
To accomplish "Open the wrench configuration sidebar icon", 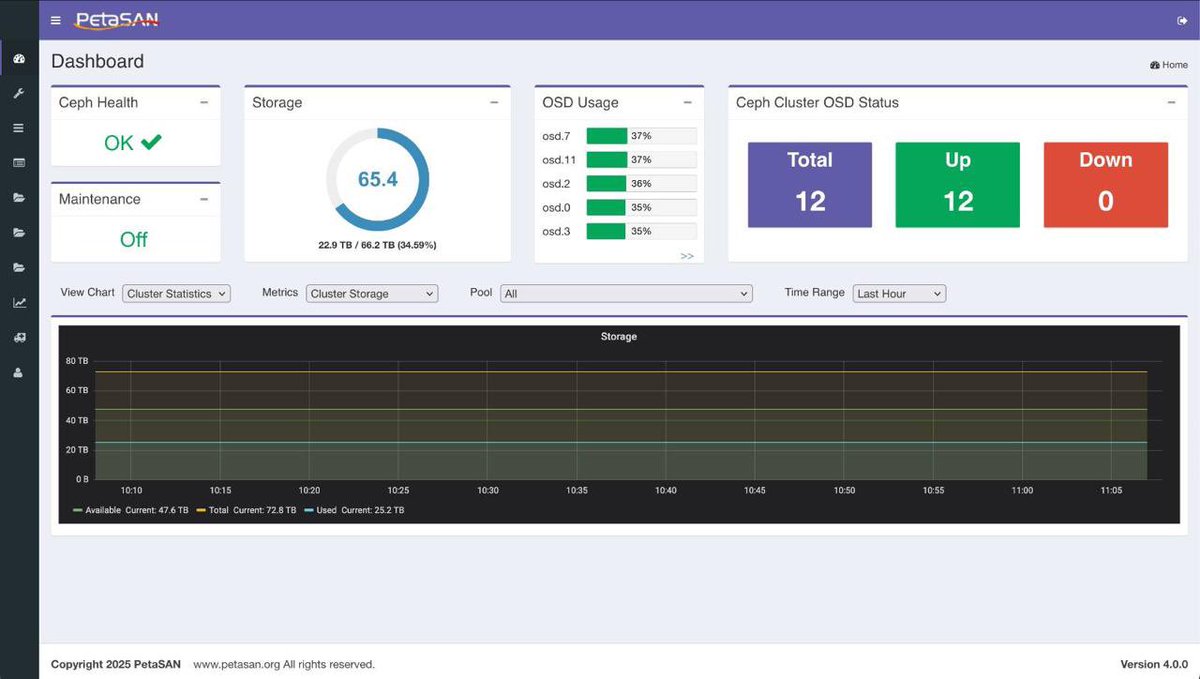I will 19,93.
